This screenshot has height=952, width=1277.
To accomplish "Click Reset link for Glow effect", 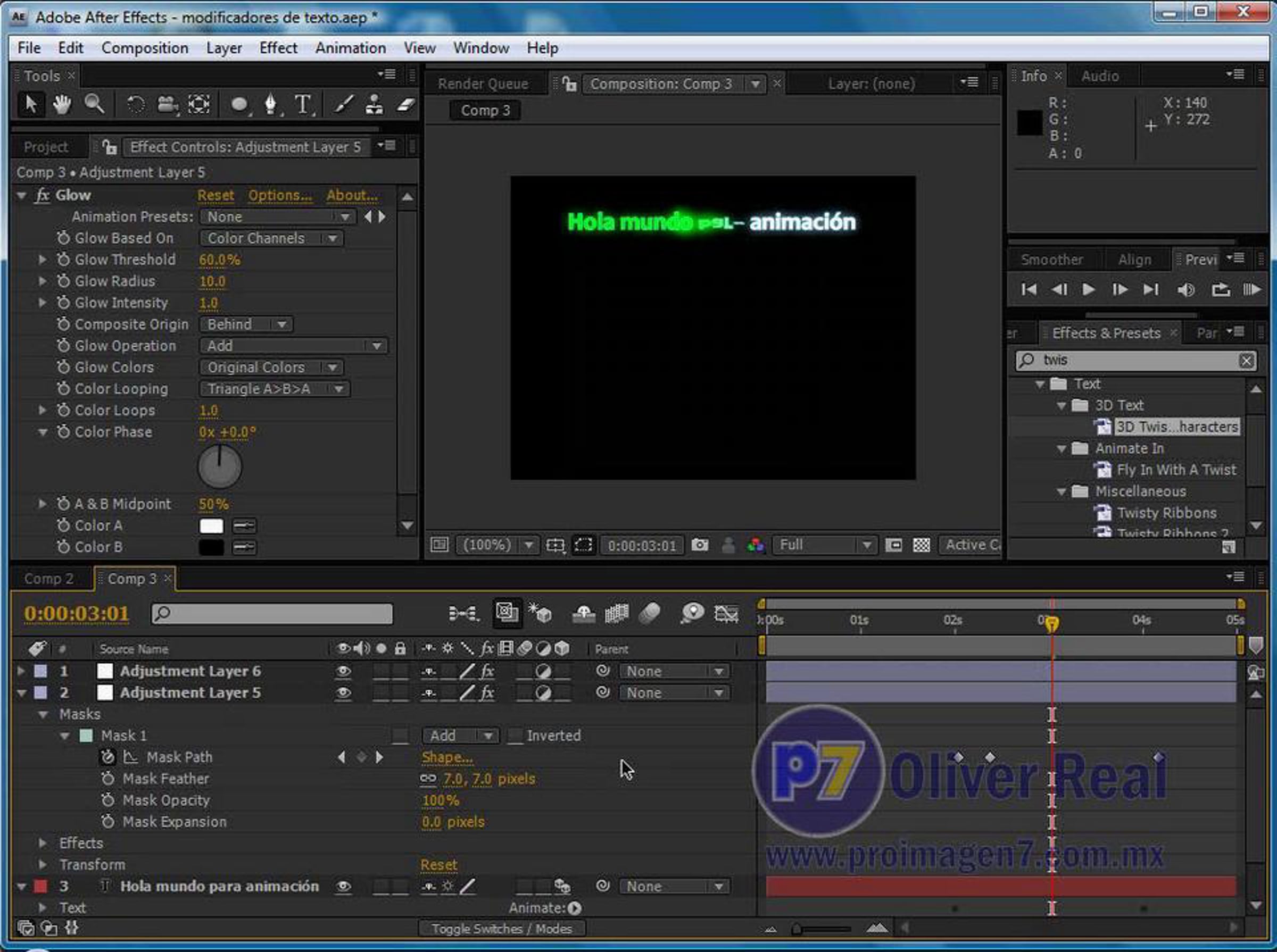I will tap(215, 195).
